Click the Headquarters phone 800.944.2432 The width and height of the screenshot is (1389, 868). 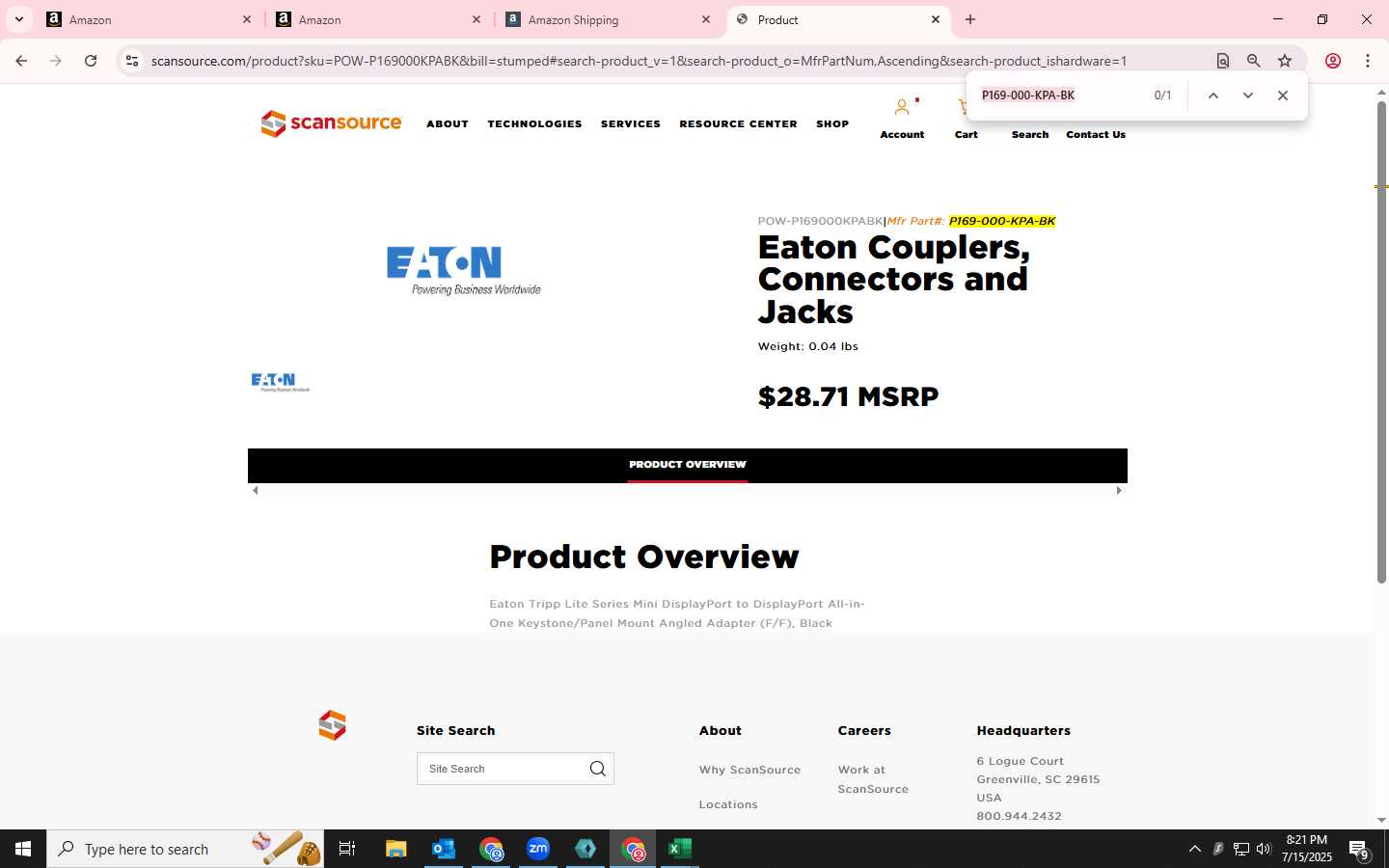[x=1019, y=816]
